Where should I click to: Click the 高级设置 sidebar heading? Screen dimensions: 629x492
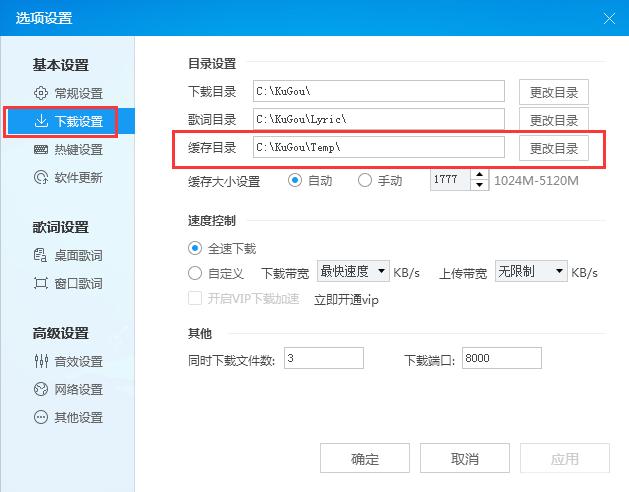(61, 333)
